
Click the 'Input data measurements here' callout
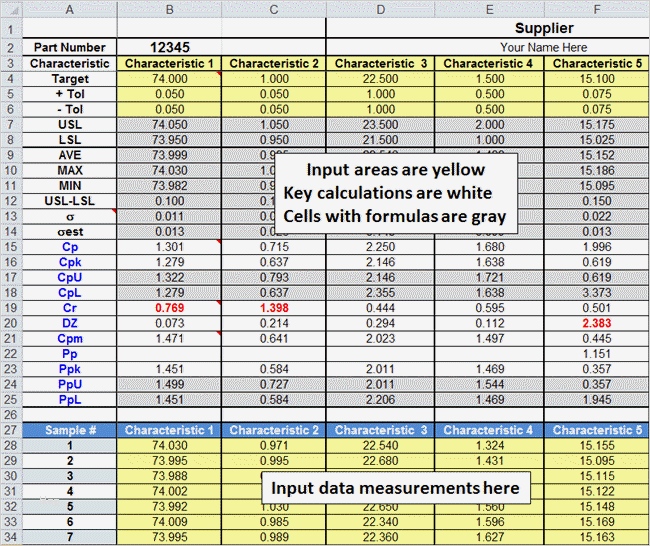click(396, 488)
